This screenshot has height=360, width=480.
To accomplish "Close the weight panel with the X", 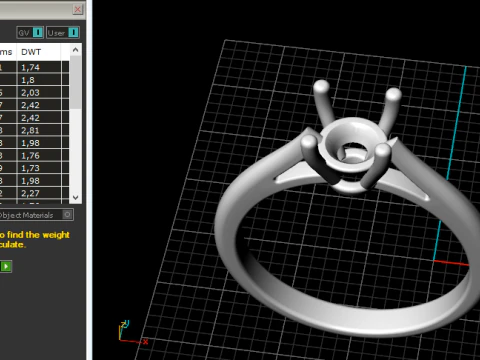I will click(x=78, y=9).
